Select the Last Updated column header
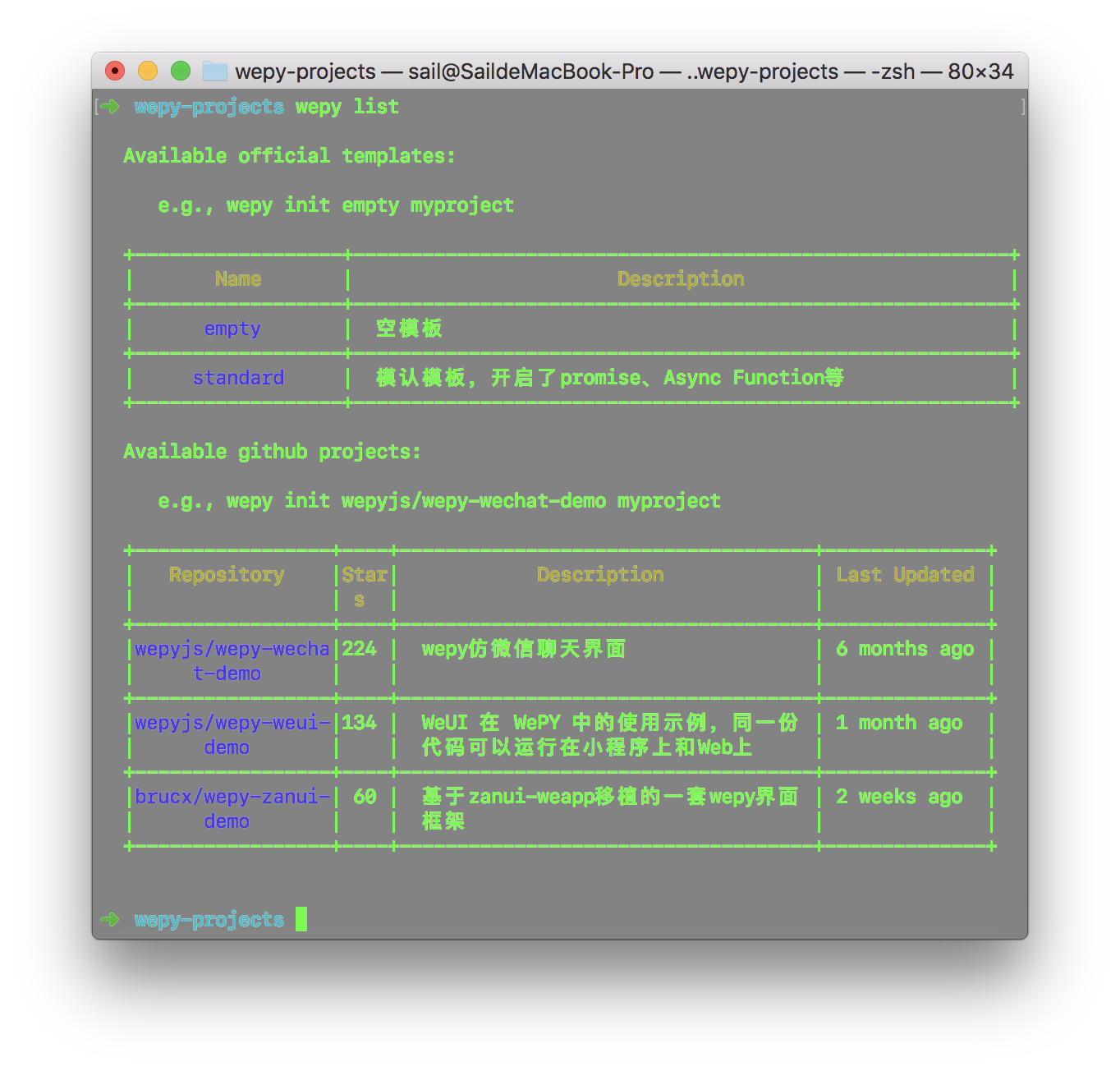Viewport: 1120px width, 1071px height. (x=904, y=575)
